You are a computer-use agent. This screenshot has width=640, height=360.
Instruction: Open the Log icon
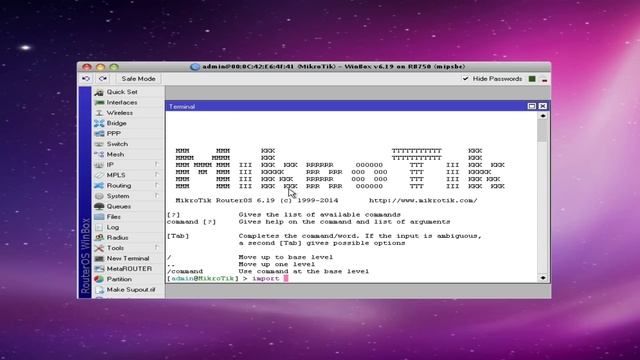tap(99, 227)
